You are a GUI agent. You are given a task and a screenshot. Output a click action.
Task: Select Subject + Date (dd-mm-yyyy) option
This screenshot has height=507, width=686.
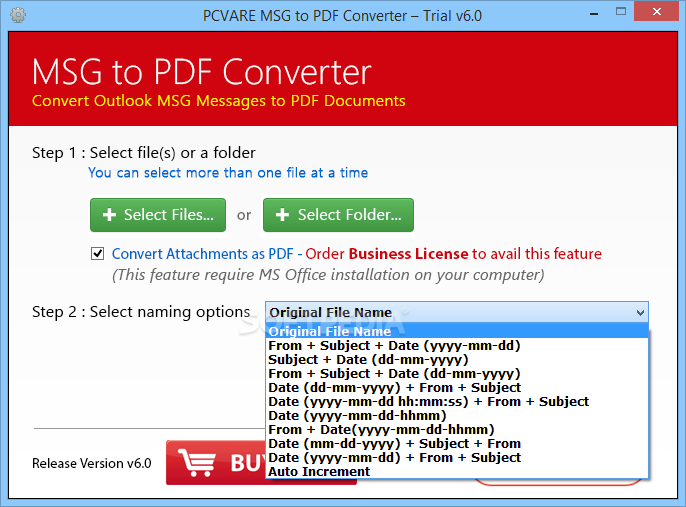[x=457, y=360]
